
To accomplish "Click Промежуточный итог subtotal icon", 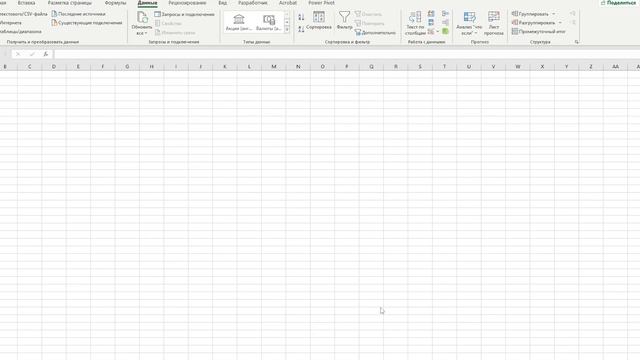I will (x=539, y=31).
